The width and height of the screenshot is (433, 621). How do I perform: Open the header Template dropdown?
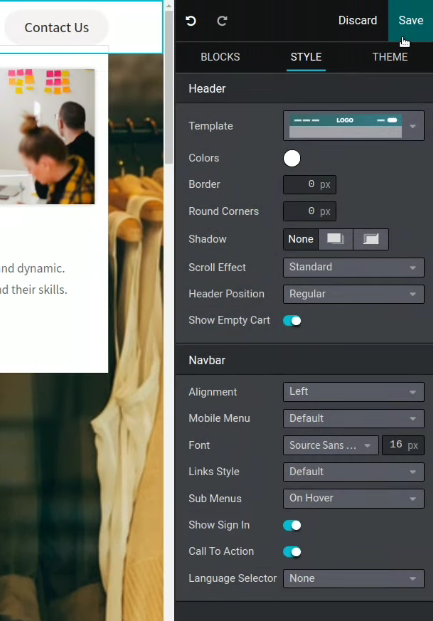click(354, 126)
